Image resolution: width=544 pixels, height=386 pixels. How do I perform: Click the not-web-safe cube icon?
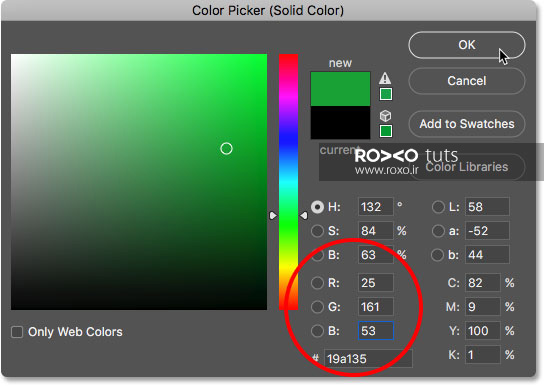pos(385,115)
